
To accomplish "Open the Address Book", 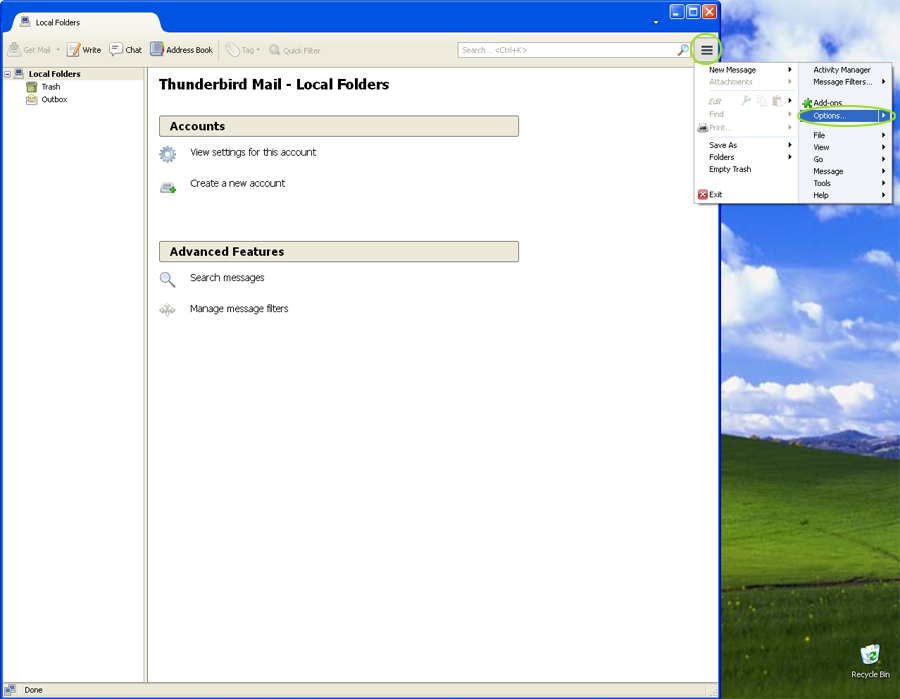I will point(181,50).
